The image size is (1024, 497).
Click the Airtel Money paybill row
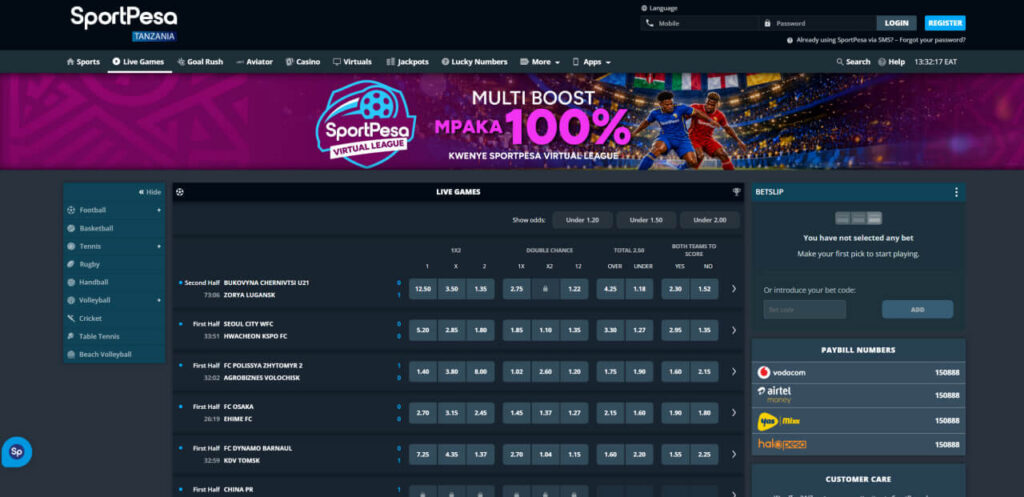pyautogui.click(x=858, y=395)
